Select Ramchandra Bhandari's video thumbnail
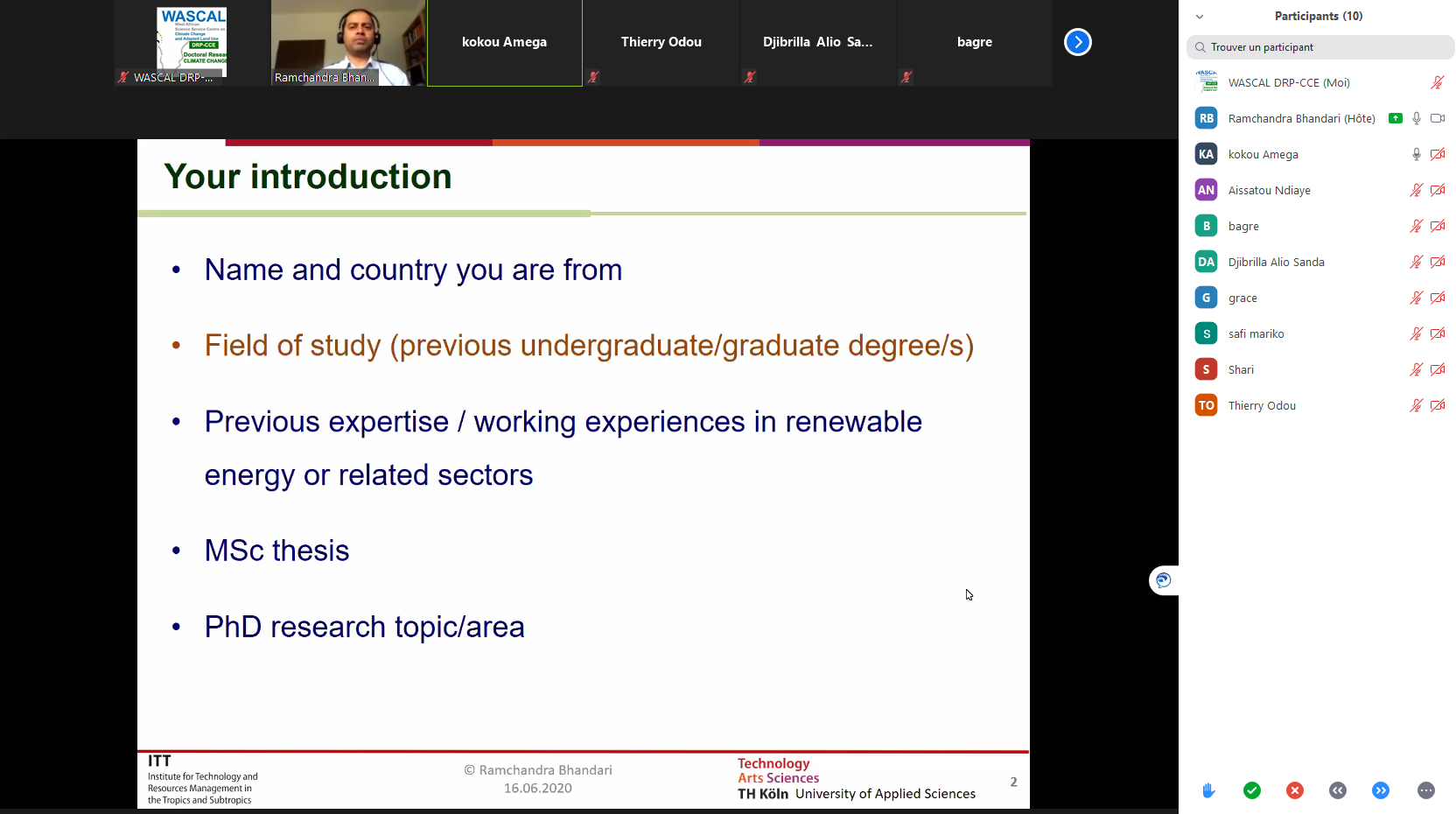Image resolution: width=1456 pixels, height=814 pixels. point(348,42)
